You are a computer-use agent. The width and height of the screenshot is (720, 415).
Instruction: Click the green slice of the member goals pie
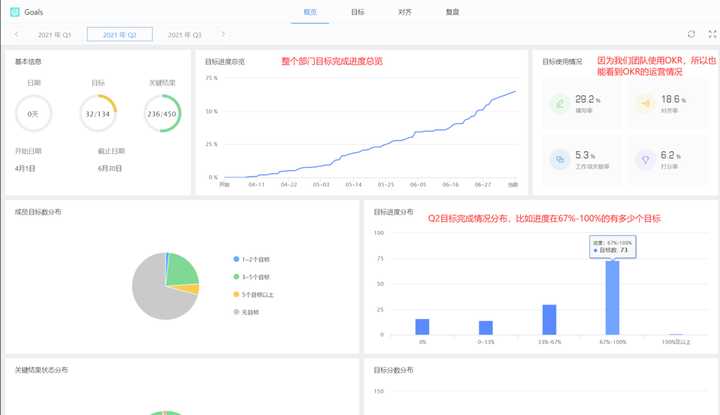pyautogui.click(x=180, y=272)
